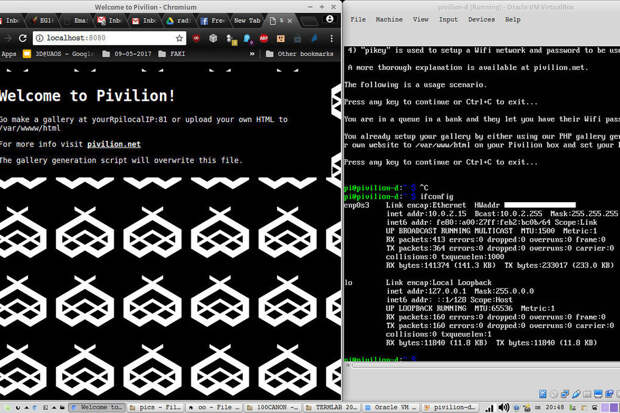Open the cube-shaped extension icon

(213, 38)
